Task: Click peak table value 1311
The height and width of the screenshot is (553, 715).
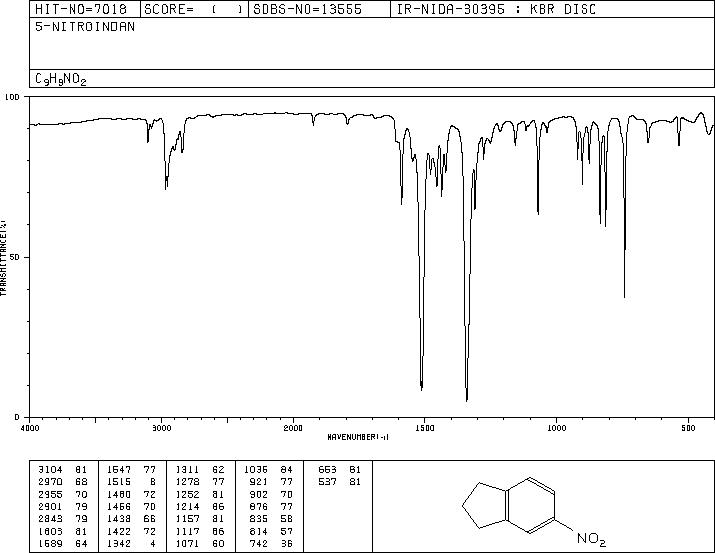Action: (187, 470)
